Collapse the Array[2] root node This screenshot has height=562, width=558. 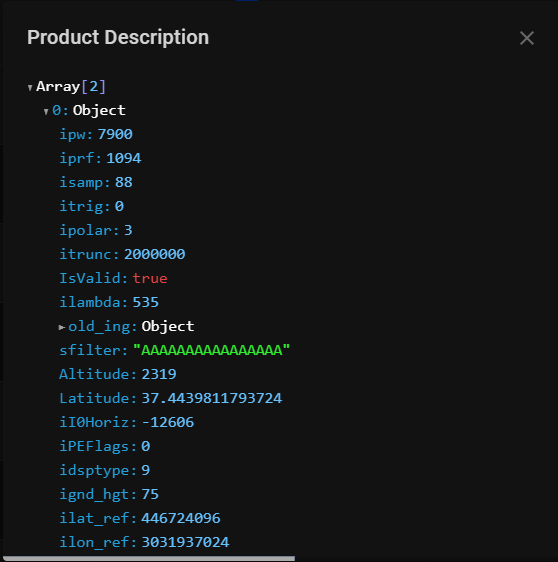pyautogui.click(x=30, y=87)
